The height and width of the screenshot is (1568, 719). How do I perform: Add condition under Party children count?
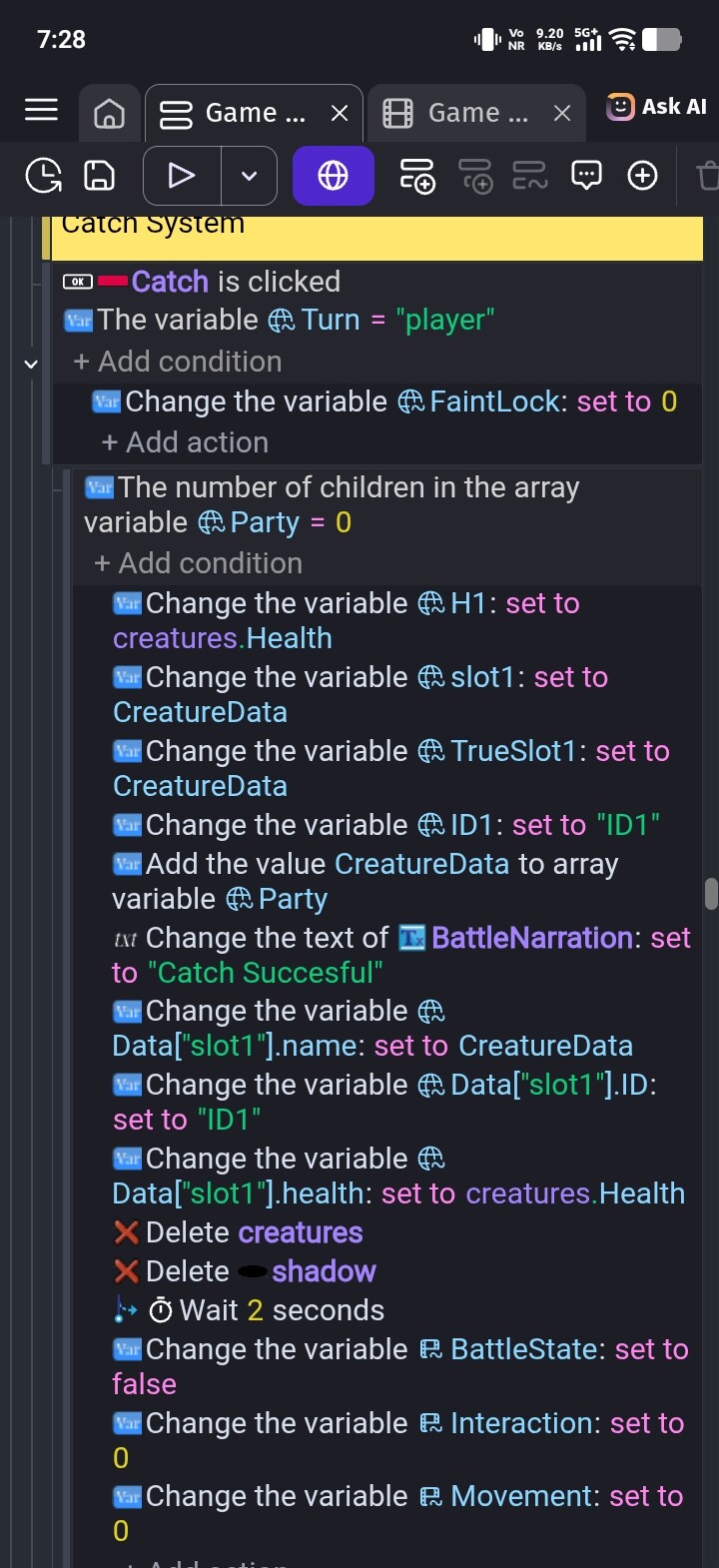tap(198, 563)
